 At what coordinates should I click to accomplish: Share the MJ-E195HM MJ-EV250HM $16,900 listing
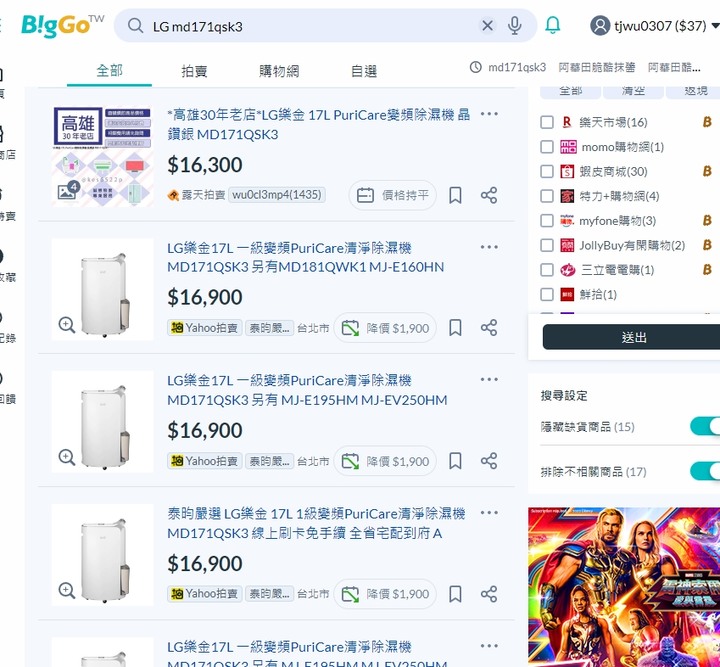[x=489, y=461]
